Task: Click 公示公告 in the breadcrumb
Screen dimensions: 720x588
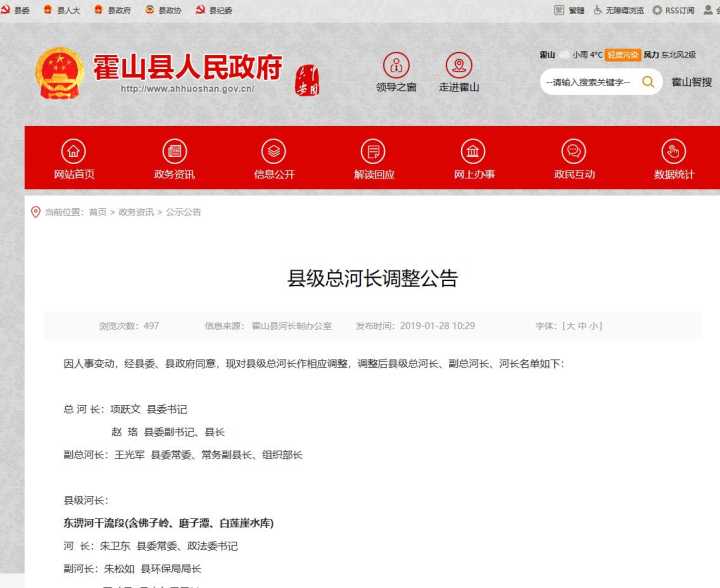Action: click(183, 212)
